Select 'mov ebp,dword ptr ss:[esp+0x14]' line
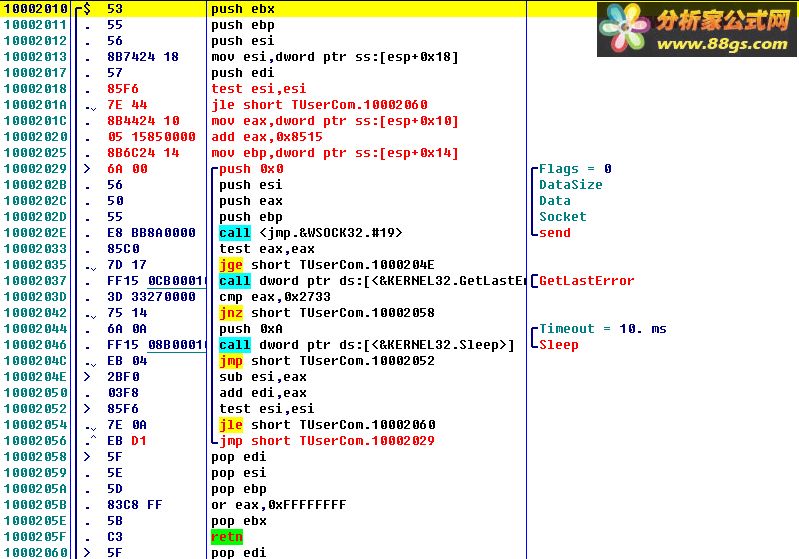This screenshot has width=799, height=559. [335, 153]
